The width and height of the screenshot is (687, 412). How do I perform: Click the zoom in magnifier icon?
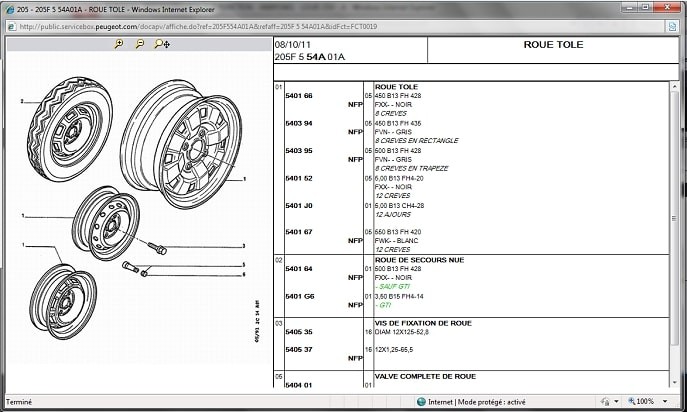[x=119, y=44]
